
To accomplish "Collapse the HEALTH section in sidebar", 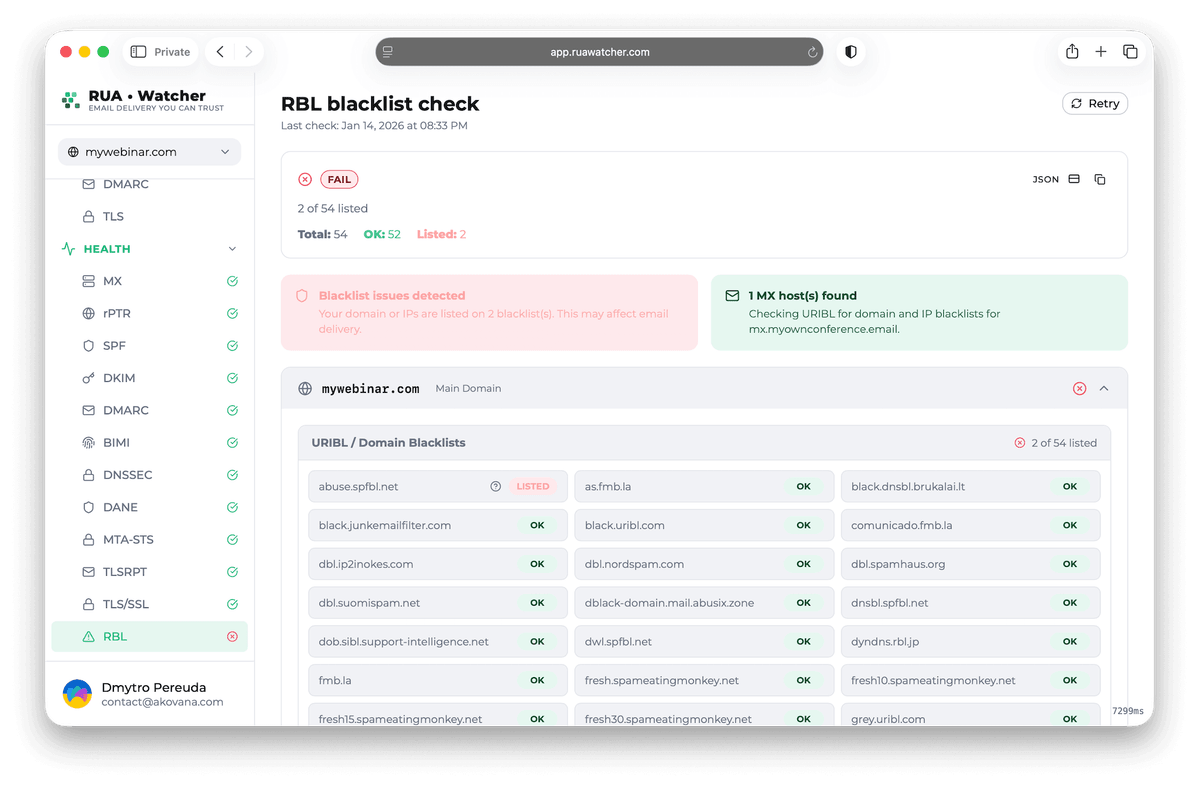I will click(x=231, y=248).
